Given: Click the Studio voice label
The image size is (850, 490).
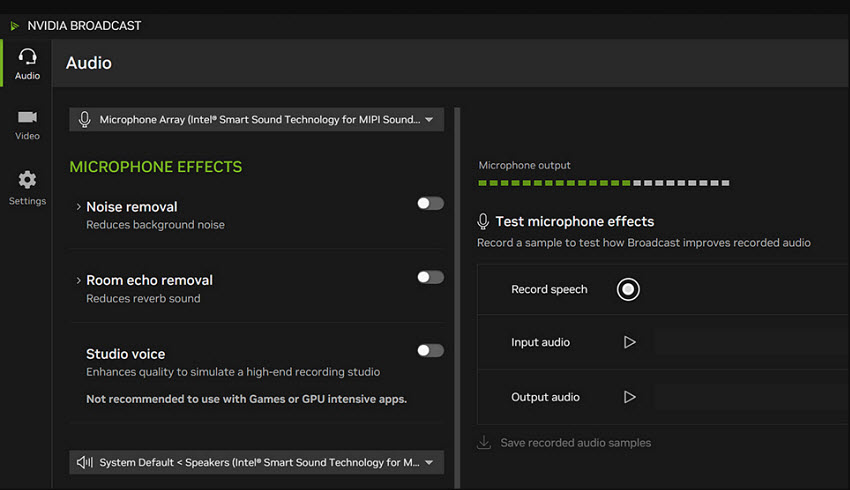Looking at the screenshot, I should coord(126,354).
